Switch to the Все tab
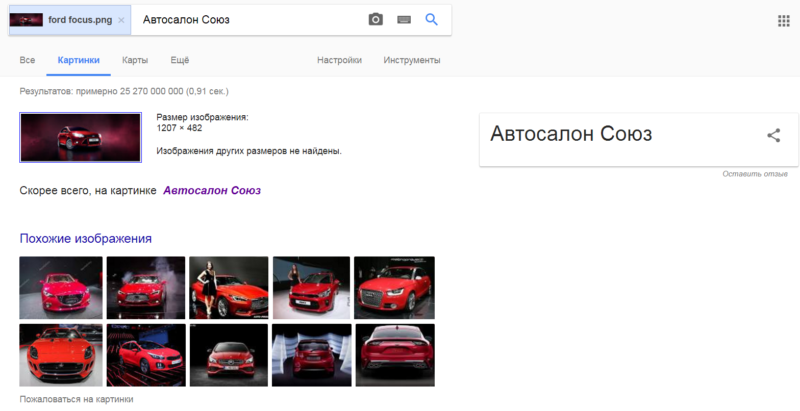The image size is (800, 411). coord(27,60)
